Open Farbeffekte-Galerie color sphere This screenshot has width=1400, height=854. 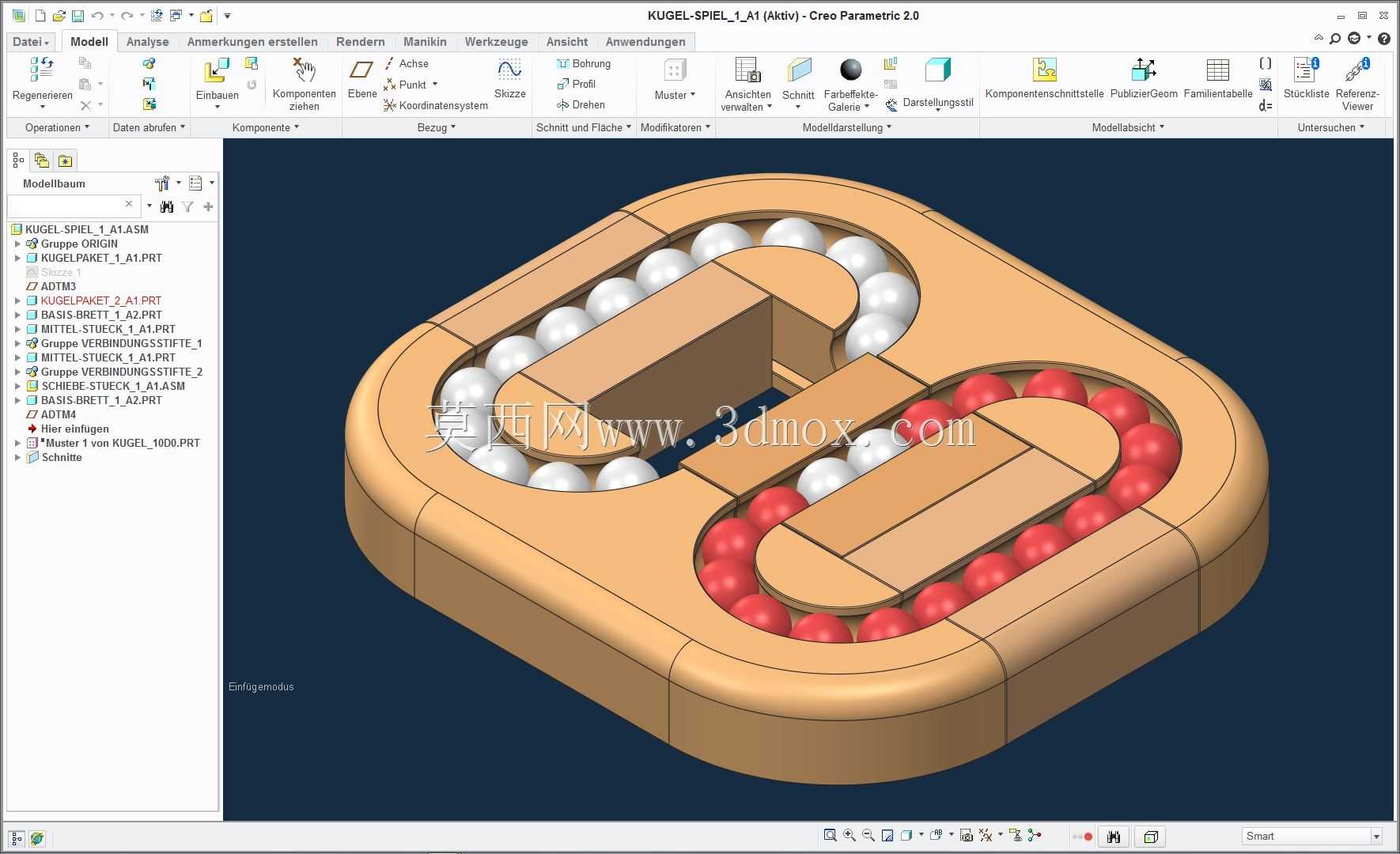[850, 85]
